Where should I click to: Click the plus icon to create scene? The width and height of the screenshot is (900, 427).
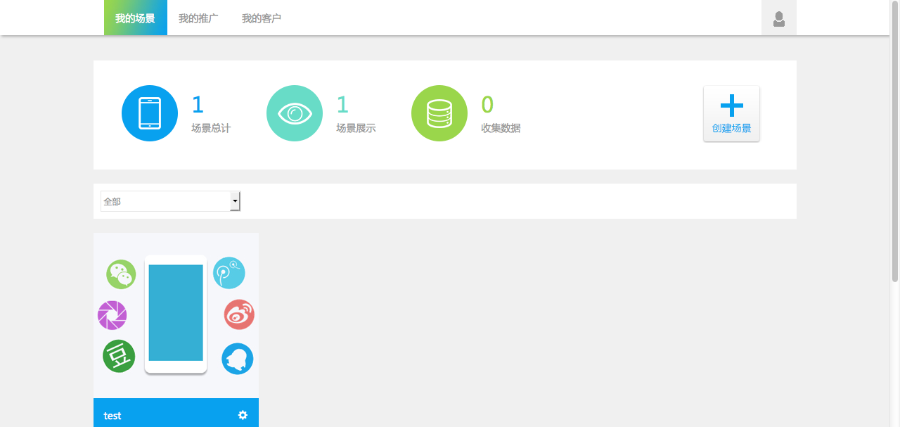pos(731,106)
